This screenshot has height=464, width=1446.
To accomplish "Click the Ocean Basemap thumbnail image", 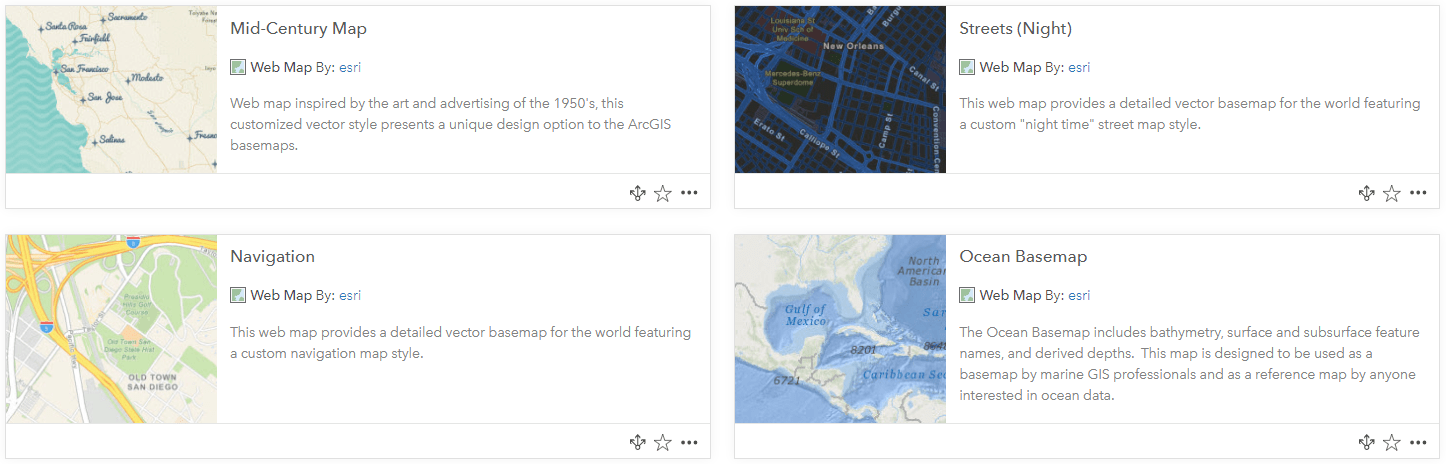I will click(x=840, y=329).
